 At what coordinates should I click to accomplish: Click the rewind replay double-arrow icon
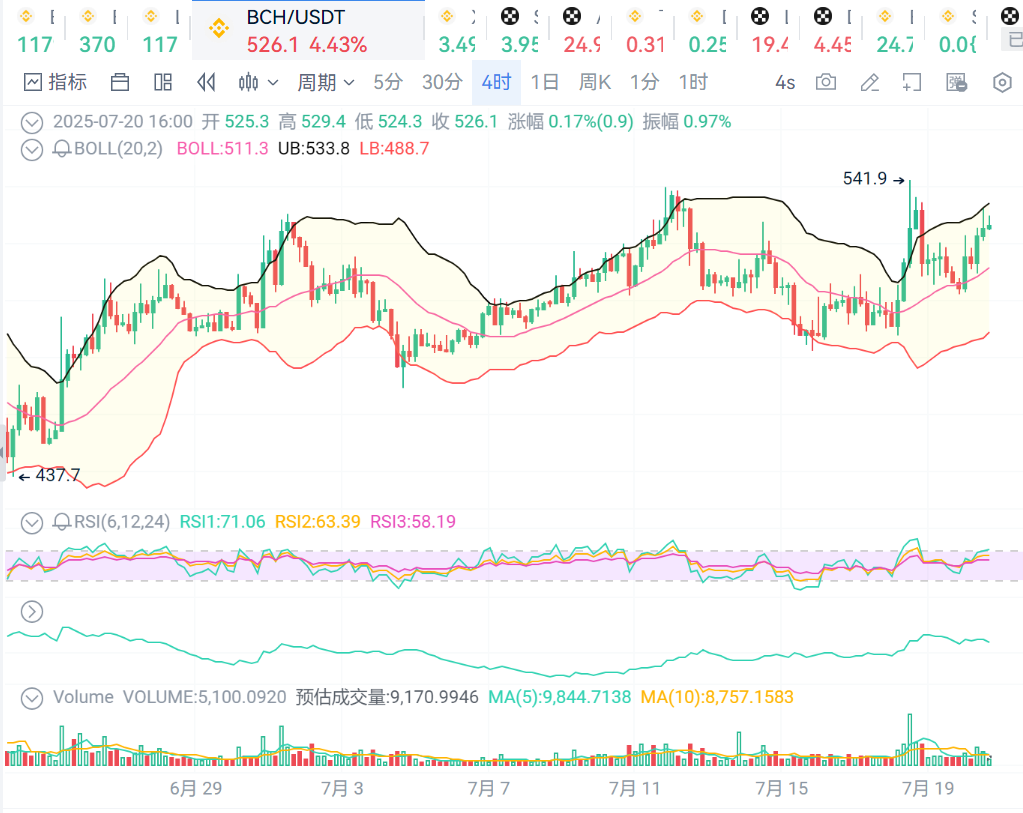[x=206, y=82]
